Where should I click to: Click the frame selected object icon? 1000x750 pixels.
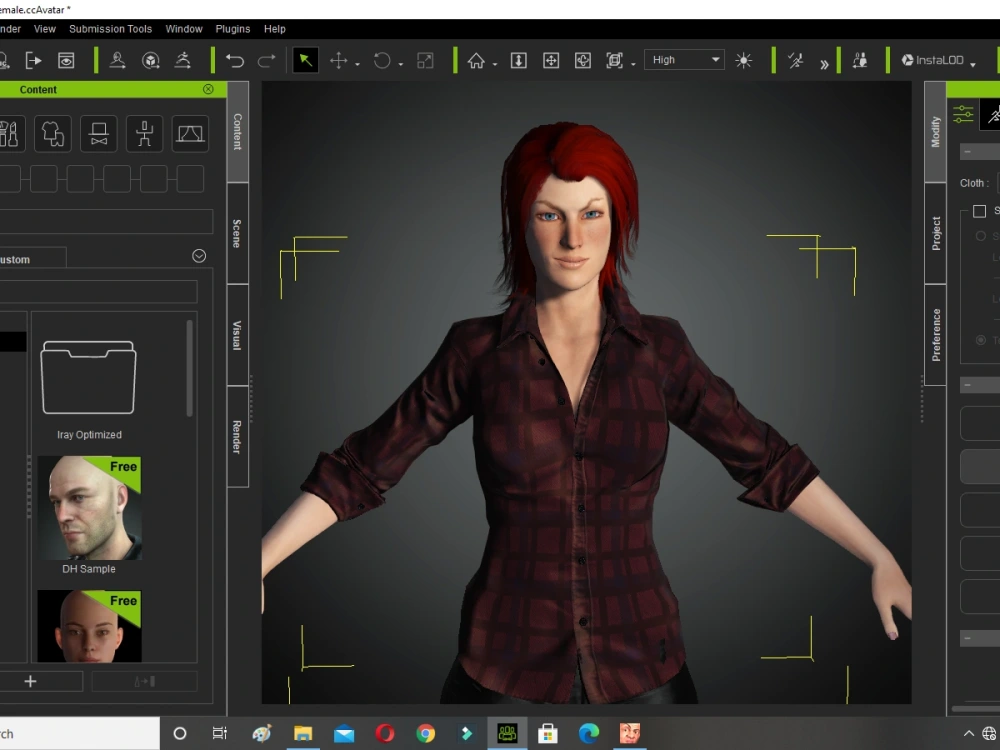click(614, 61)
